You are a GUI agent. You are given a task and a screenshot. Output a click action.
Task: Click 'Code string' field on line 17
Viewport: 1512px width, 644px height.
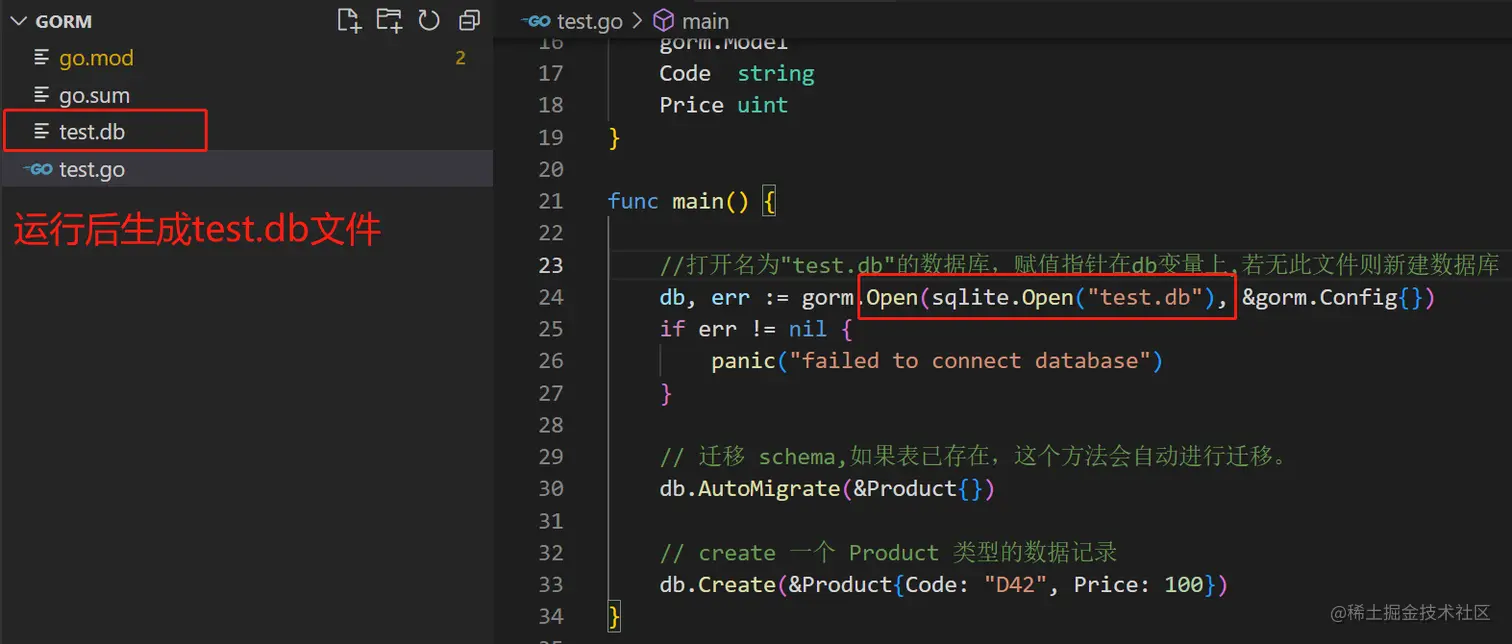point(737,73)
